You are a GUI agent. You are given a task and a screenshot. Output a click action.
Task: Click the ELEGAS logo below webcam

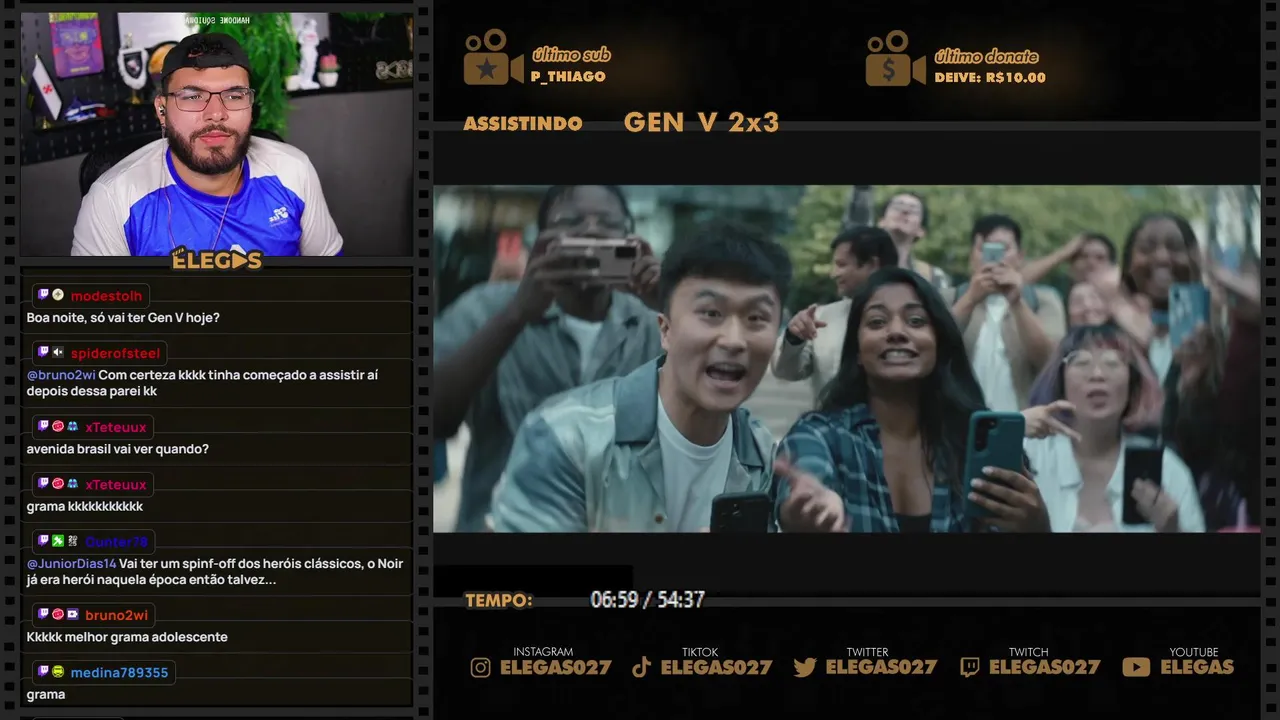pos(217,259)
